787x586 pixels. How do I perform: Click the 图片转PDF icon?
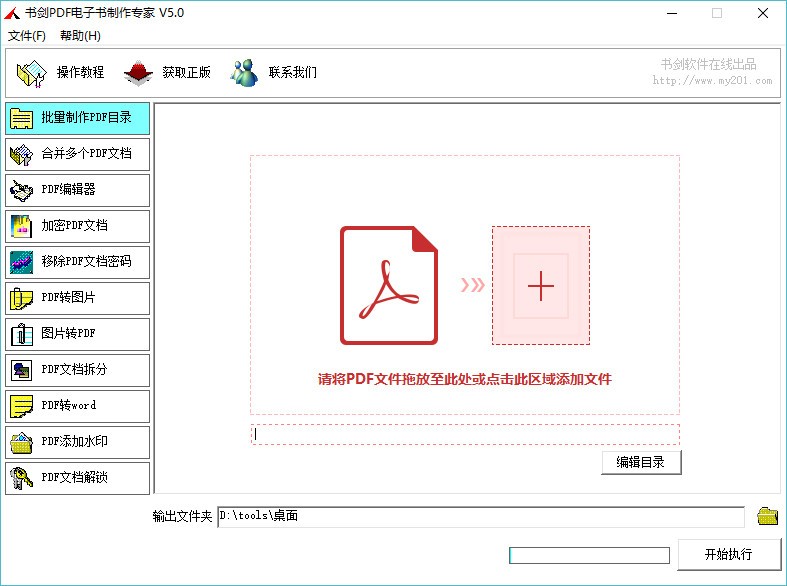coord(22,335)
